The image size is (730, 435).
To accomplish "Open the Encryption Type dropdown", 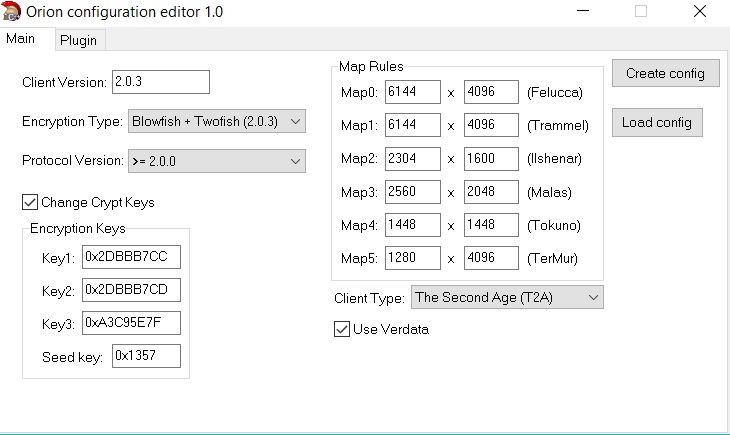I will tap(217, 121).
